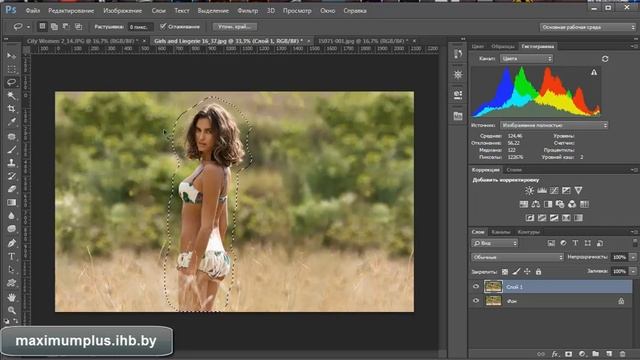Click the opacity value field
Screen dimensions: 640x360
pos(619,257)
